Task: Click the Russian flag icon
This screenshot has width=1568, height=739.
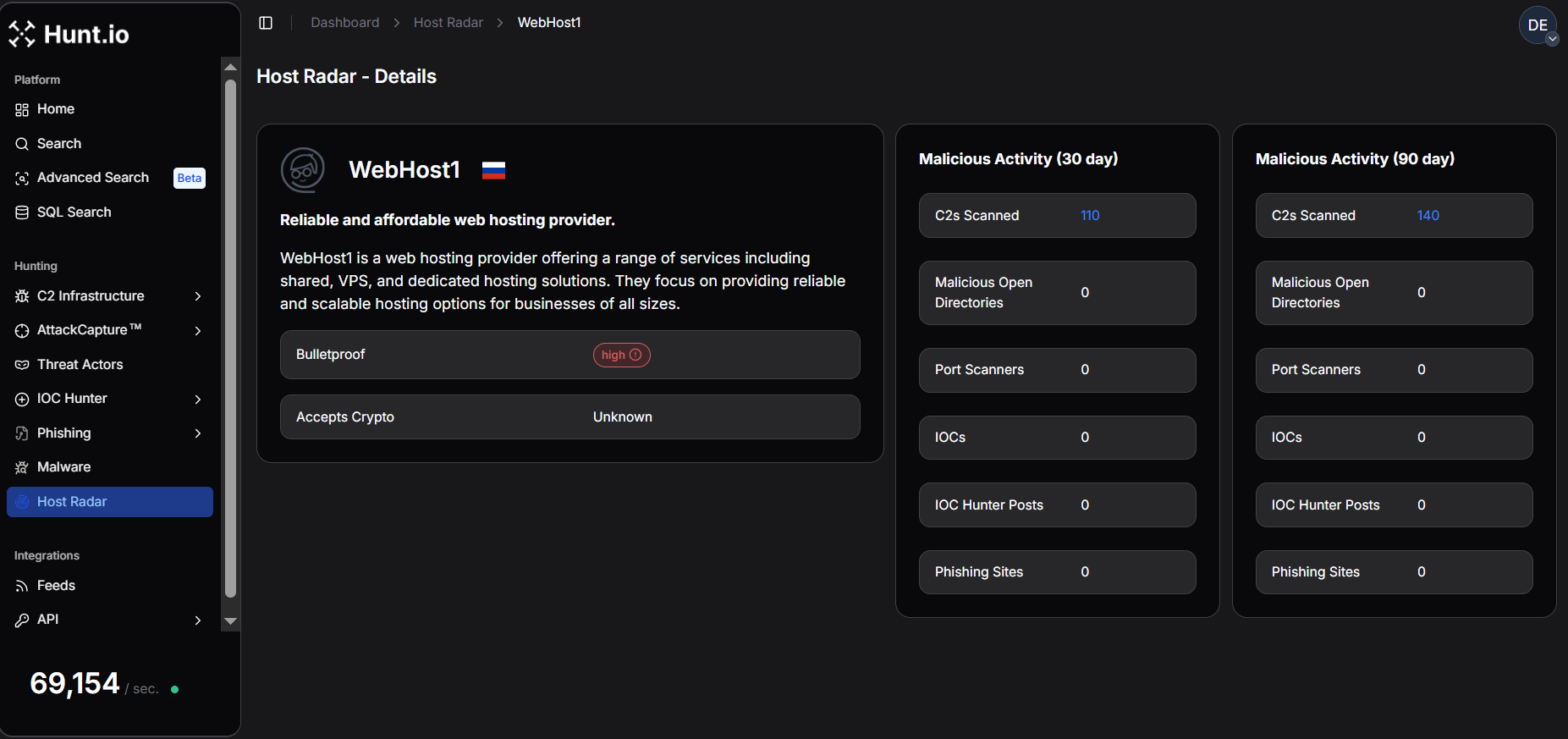Action: 493,171
